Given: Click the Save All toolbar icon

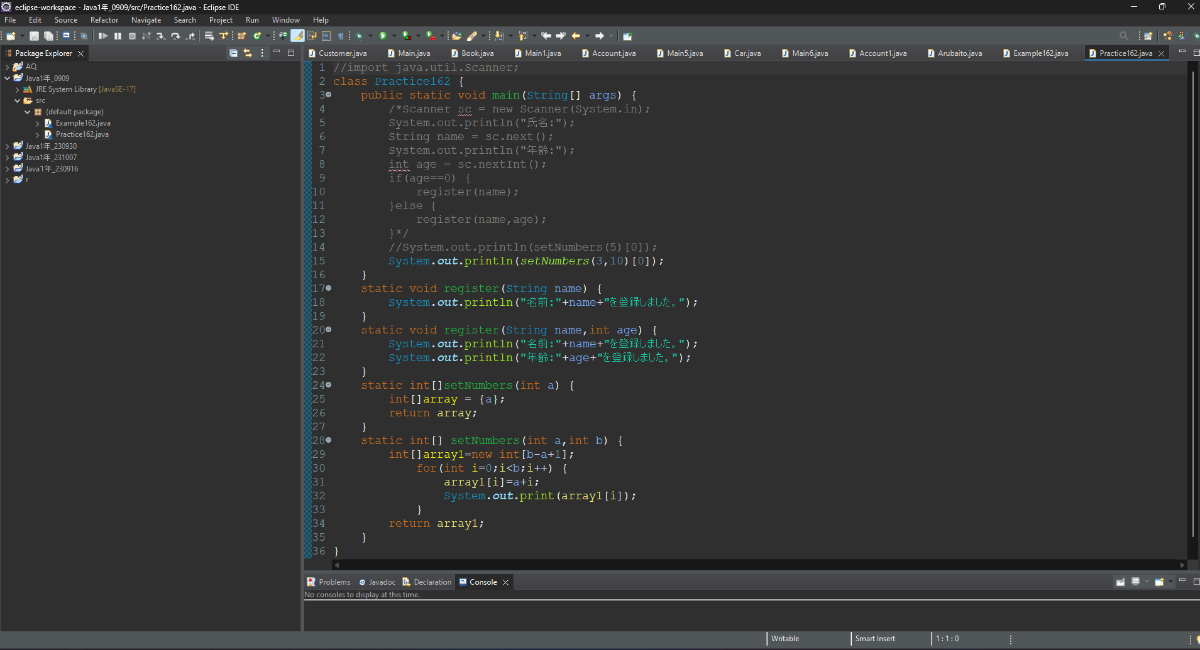Looking at the screenshot, I should pos(48,36).
